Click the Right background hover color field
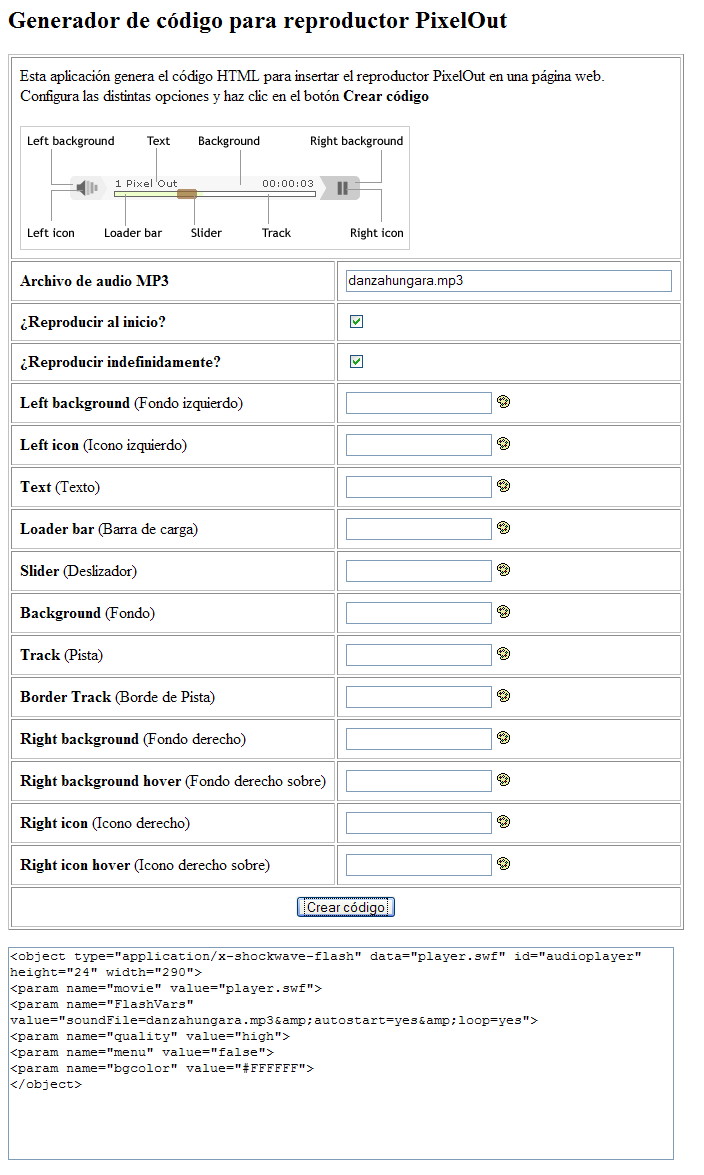The image size is (704, 1175). 418,781
